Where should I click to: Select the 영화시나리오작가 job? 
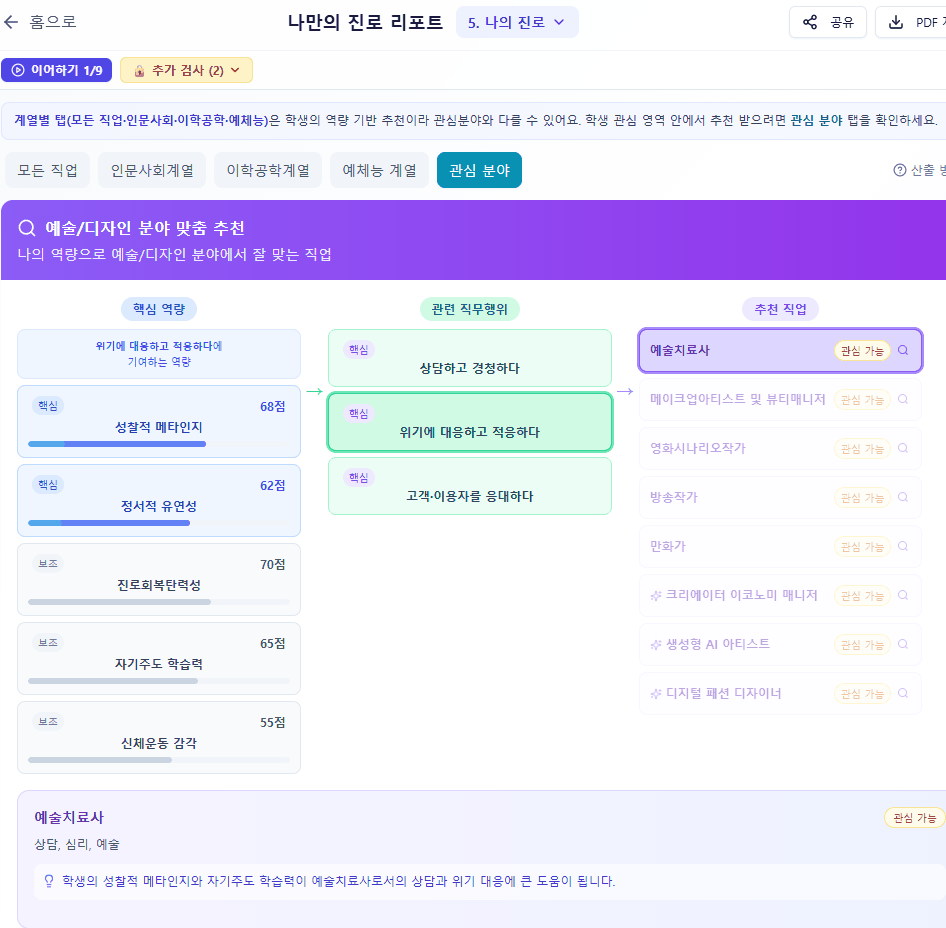pyautogui.click(x=780, y=448)
